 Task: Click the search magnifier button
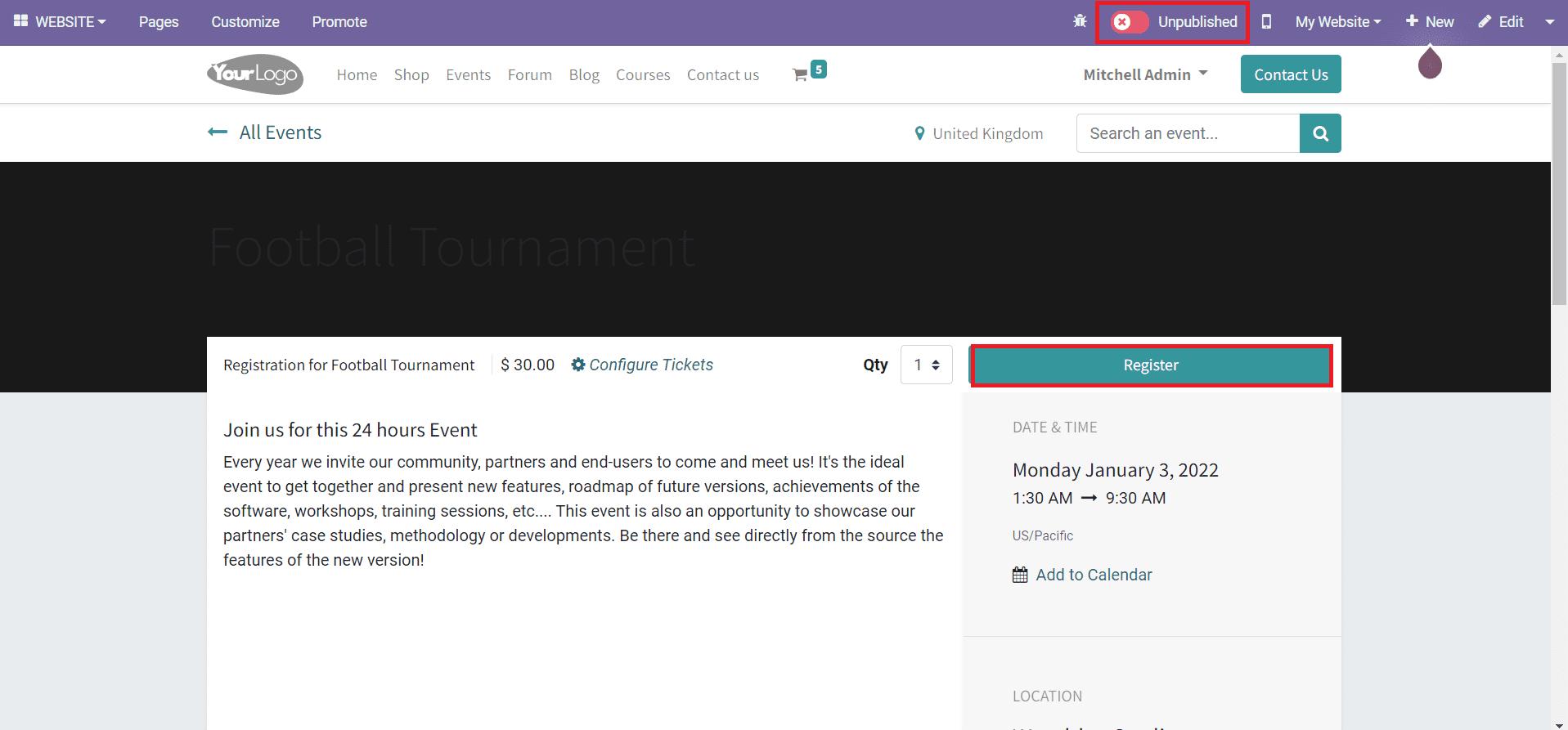point(1320,133)
